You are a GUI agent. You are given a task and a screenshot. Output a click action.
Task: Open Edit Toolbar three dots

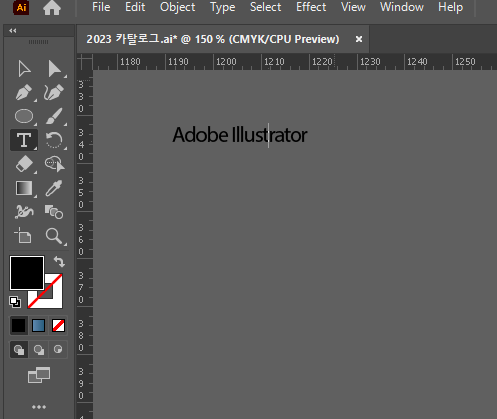pos(39,407)
